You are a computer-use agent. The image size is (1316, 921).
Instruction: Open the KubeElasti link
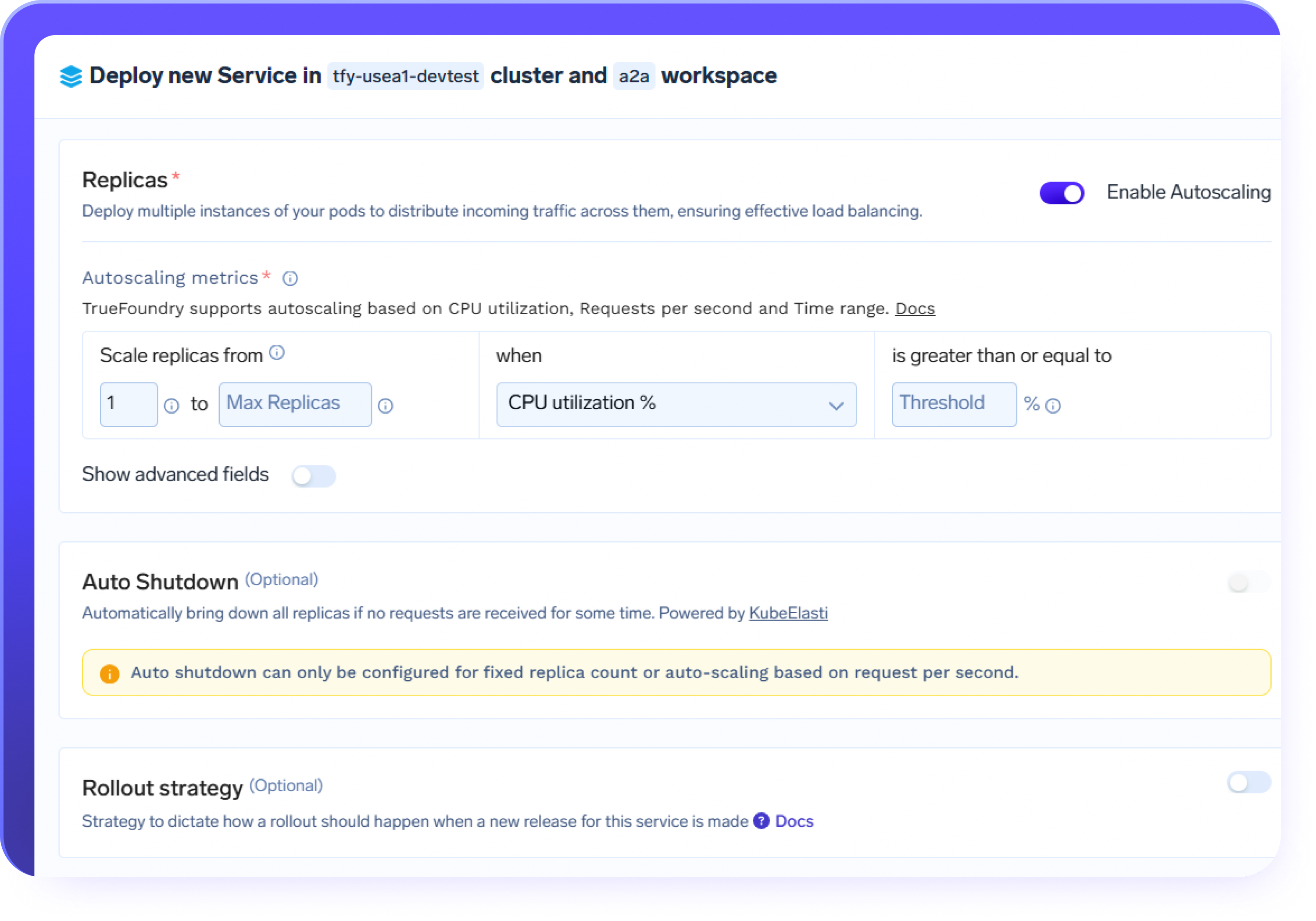coord(788,613)
